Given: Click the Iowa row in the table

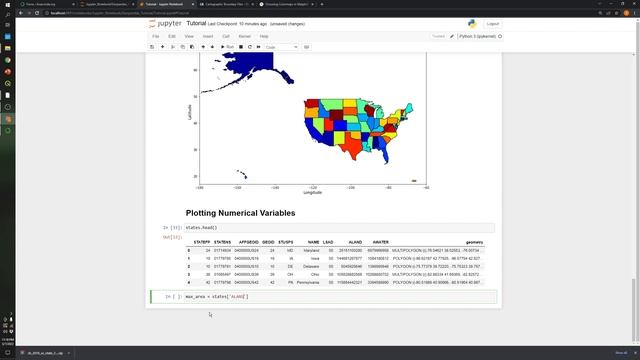Looking at the screenshot, I should click(x=335, y=258).
